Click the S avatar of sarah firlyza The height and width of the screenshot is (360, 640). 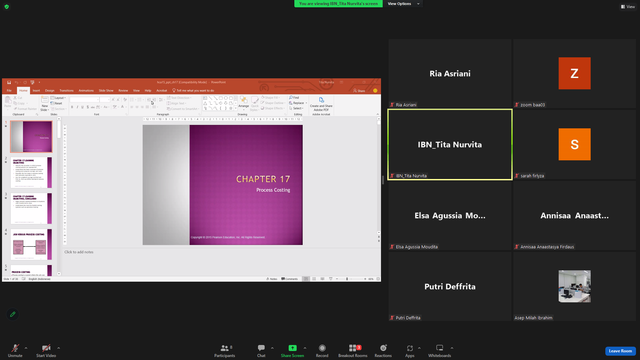pos(574,144)
